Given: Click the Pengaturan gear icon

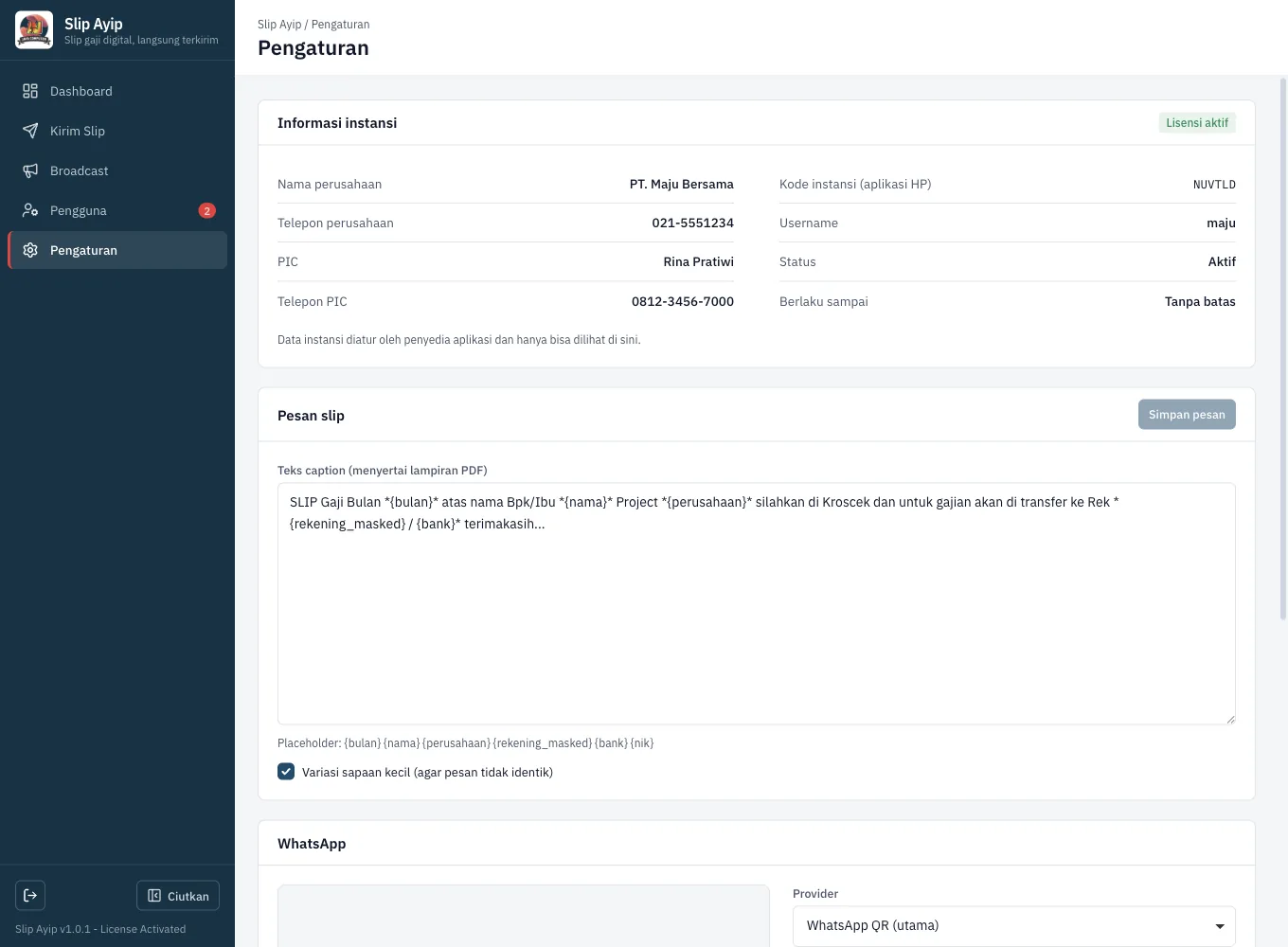Looking at the screenshot, I should [30, 250].
